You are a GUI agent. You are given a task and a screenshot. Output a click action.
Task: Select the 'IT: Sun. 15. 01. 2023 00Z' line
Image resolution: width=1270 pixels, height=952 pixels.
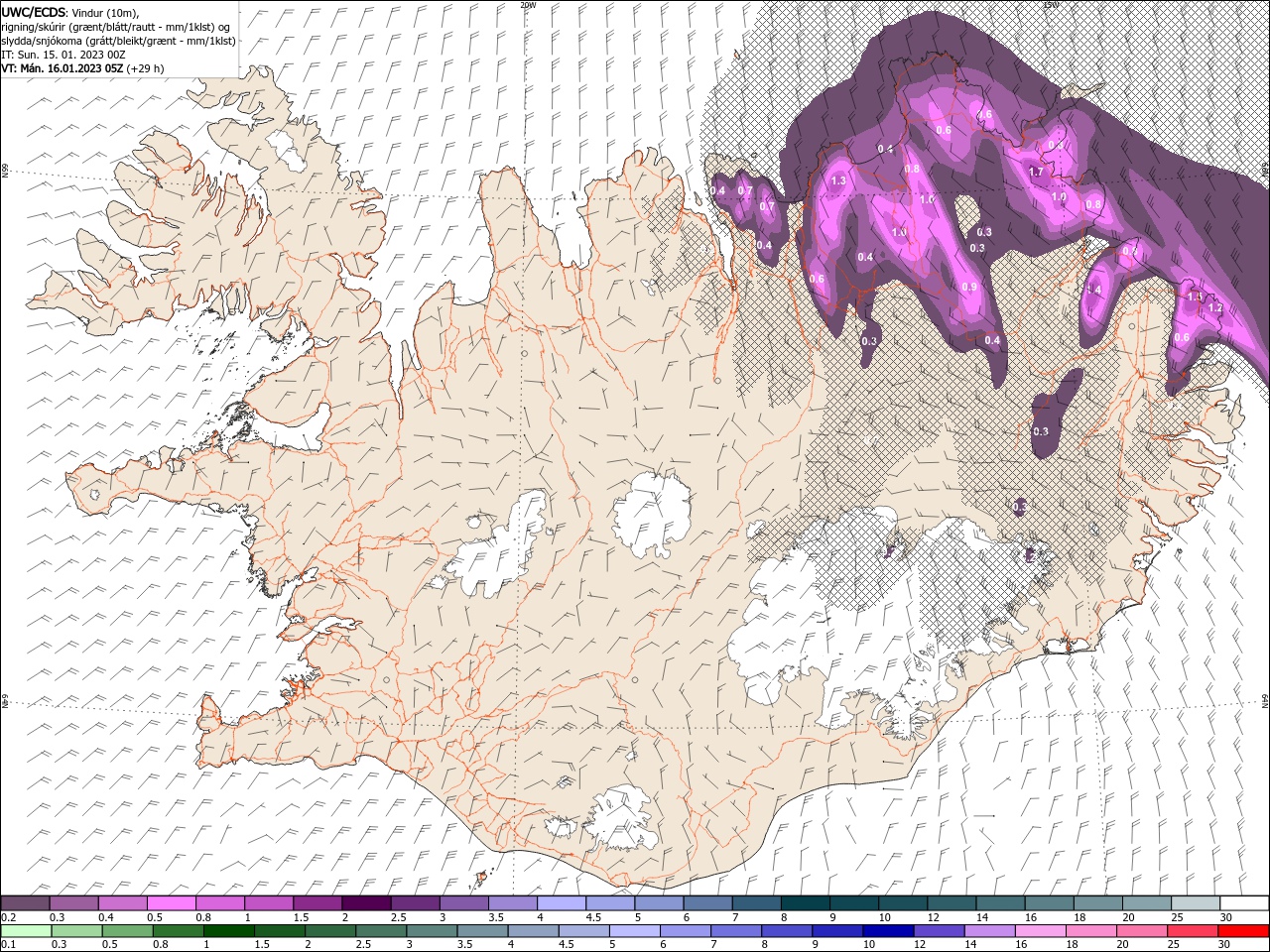click(63, 55)
